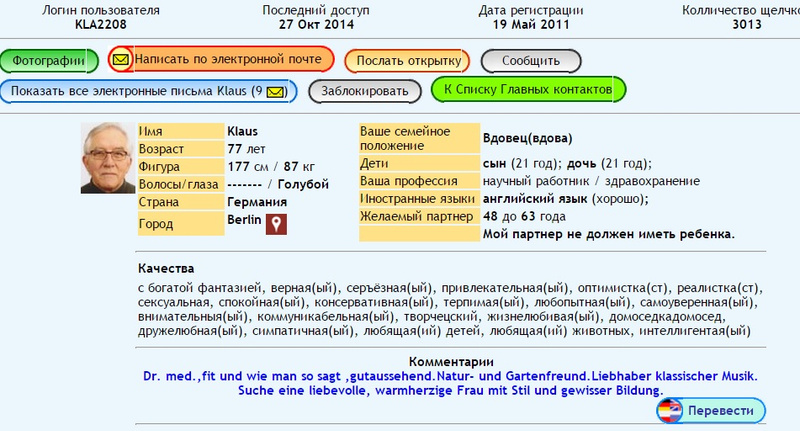Image resolution: width=800 pixels, height=431 pixels.
Task: Click envelope icon in Показать все письма button
Action: pyautogui.click(x=276, y=92)
